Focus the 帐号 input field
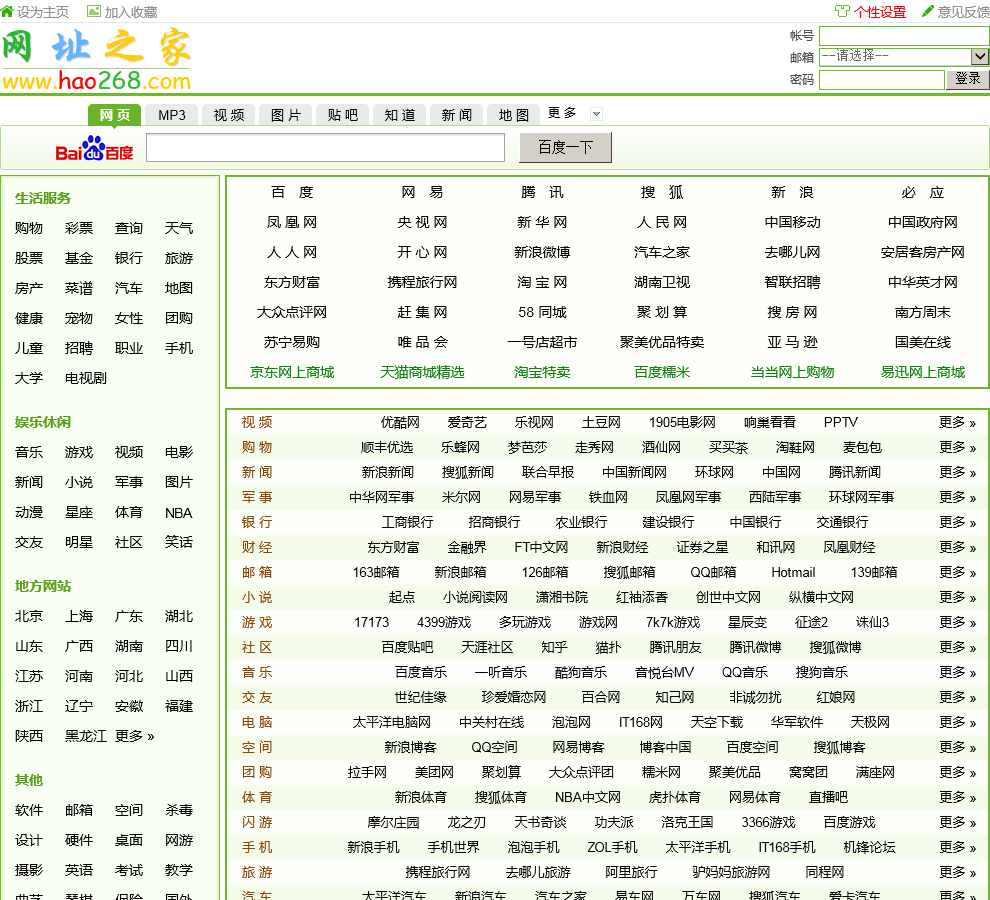This screenshot has width=990, height=900. (x=904, y=35)
